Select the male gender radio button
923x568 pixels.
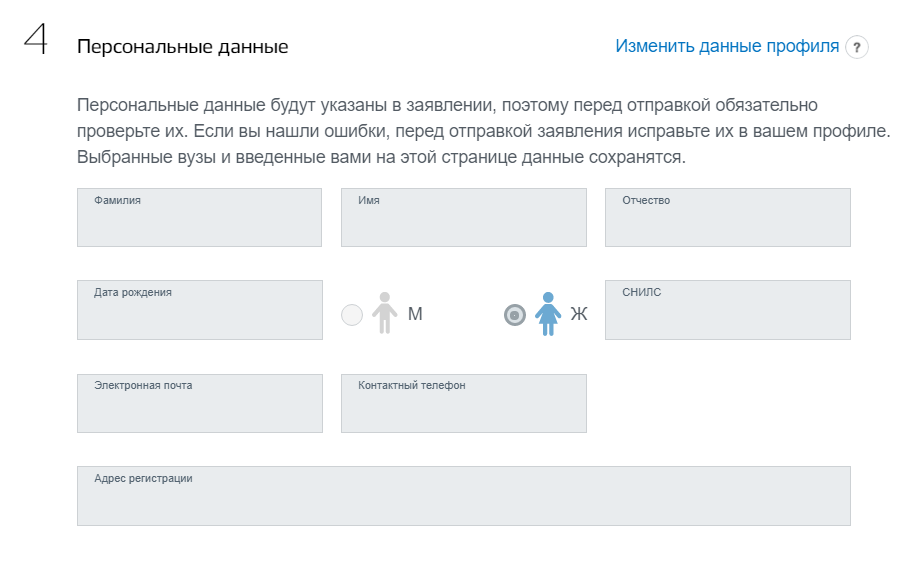point(352,314)
